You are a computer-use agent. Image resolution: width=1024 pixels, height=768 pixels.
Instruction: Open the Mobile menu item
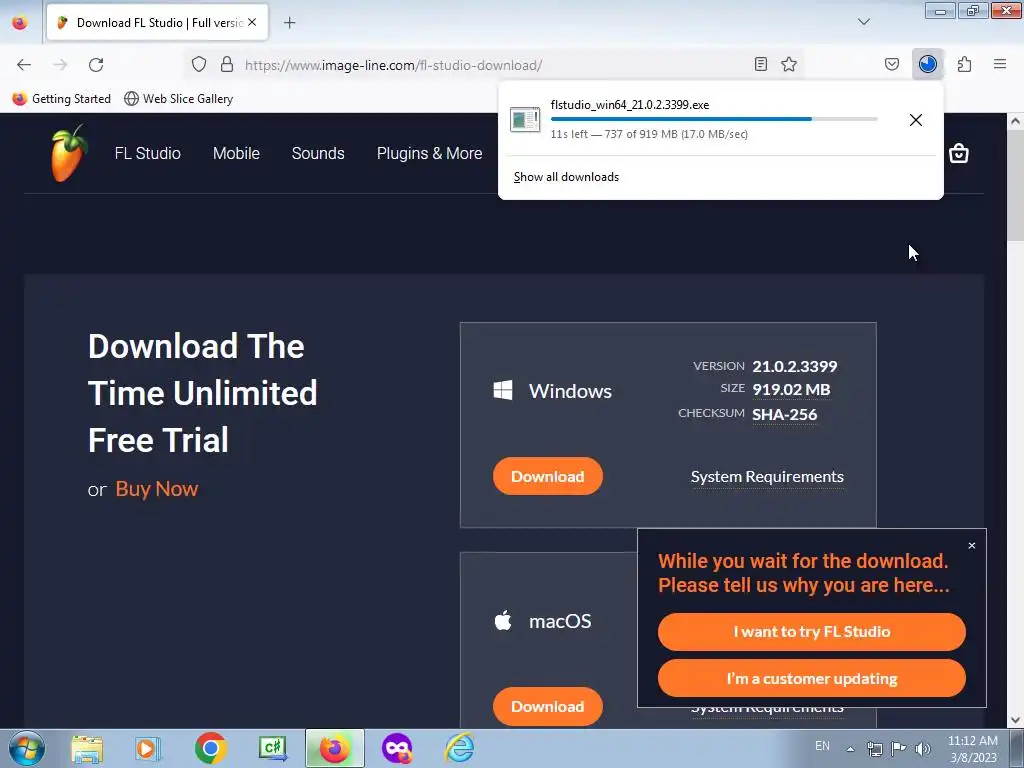(236, 153)
